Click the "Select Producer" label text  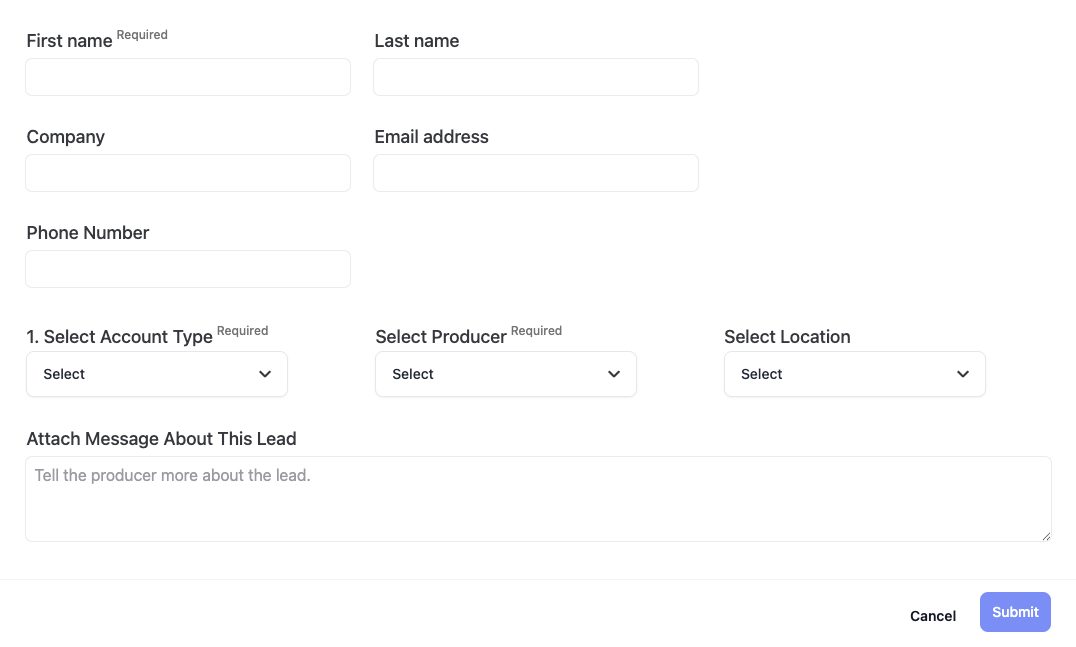coord(441,337)
